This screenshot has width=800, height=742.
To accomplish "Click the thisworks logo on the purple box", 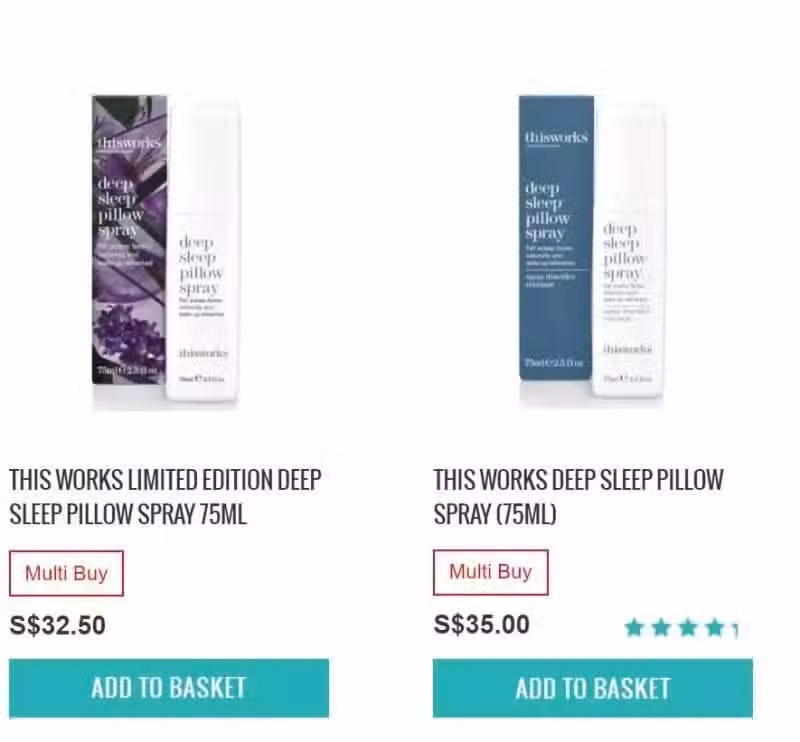I will [129, 143].
